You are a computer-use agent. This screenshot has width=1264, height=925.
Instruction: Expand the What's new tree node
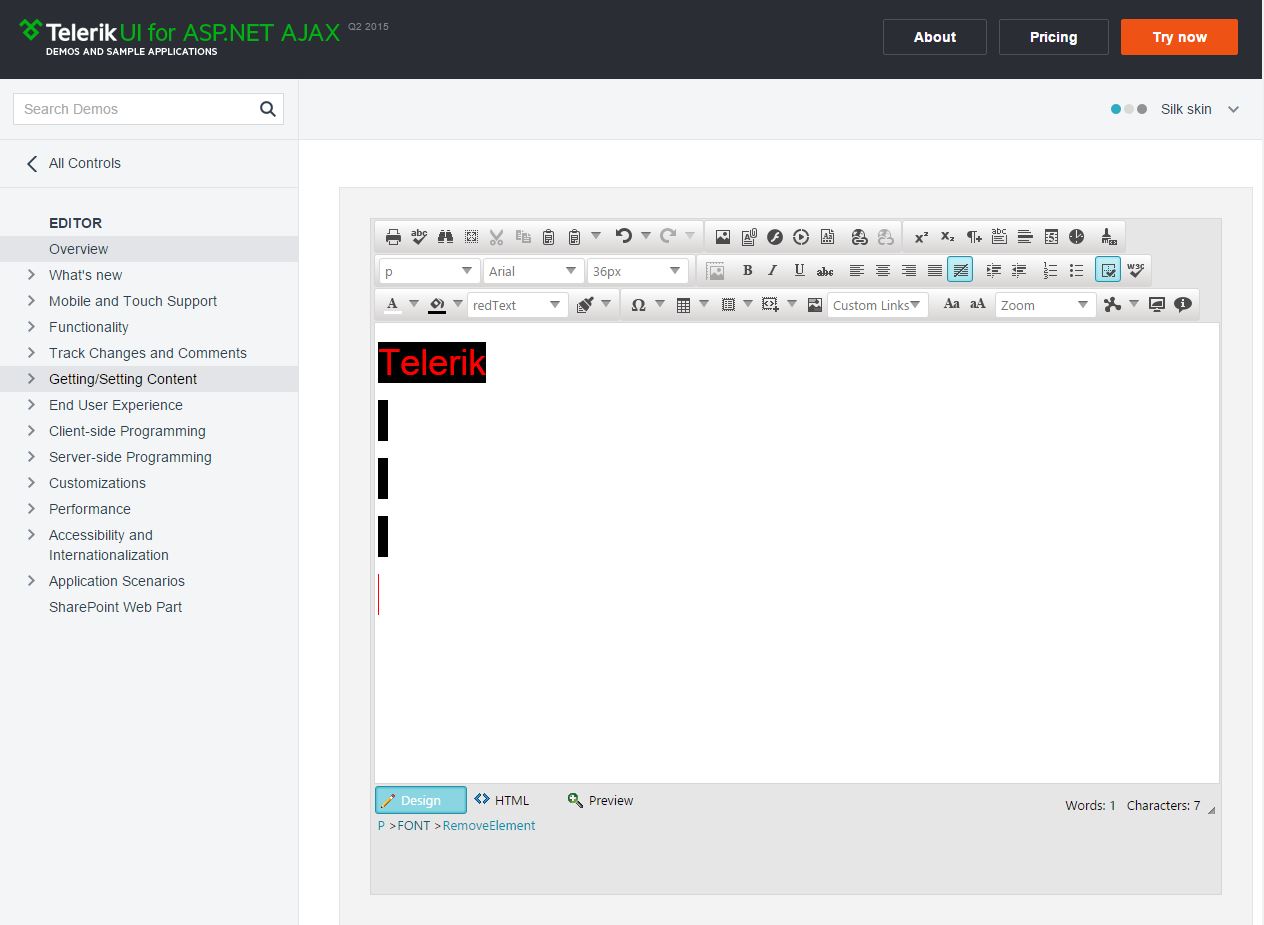[32, 275]
